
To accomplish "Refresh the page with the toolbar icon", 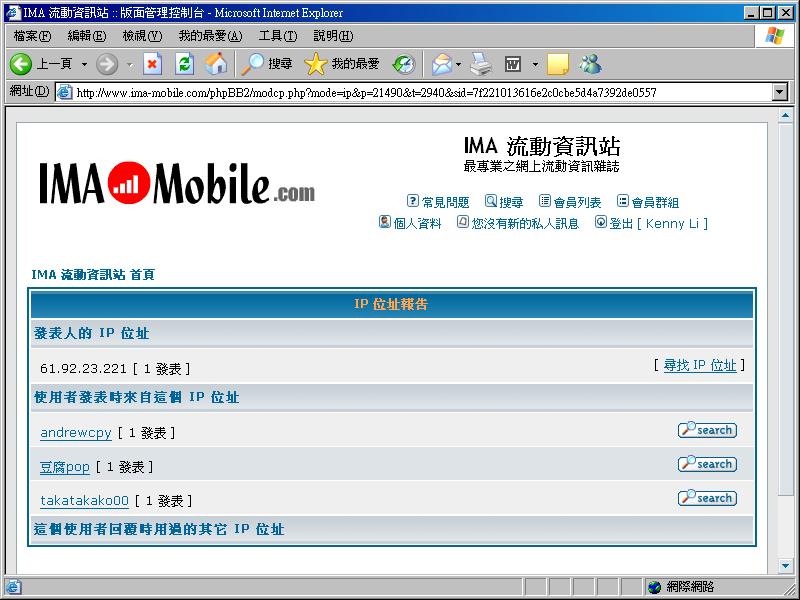I will pyautogui.click(x=184, y=64).
